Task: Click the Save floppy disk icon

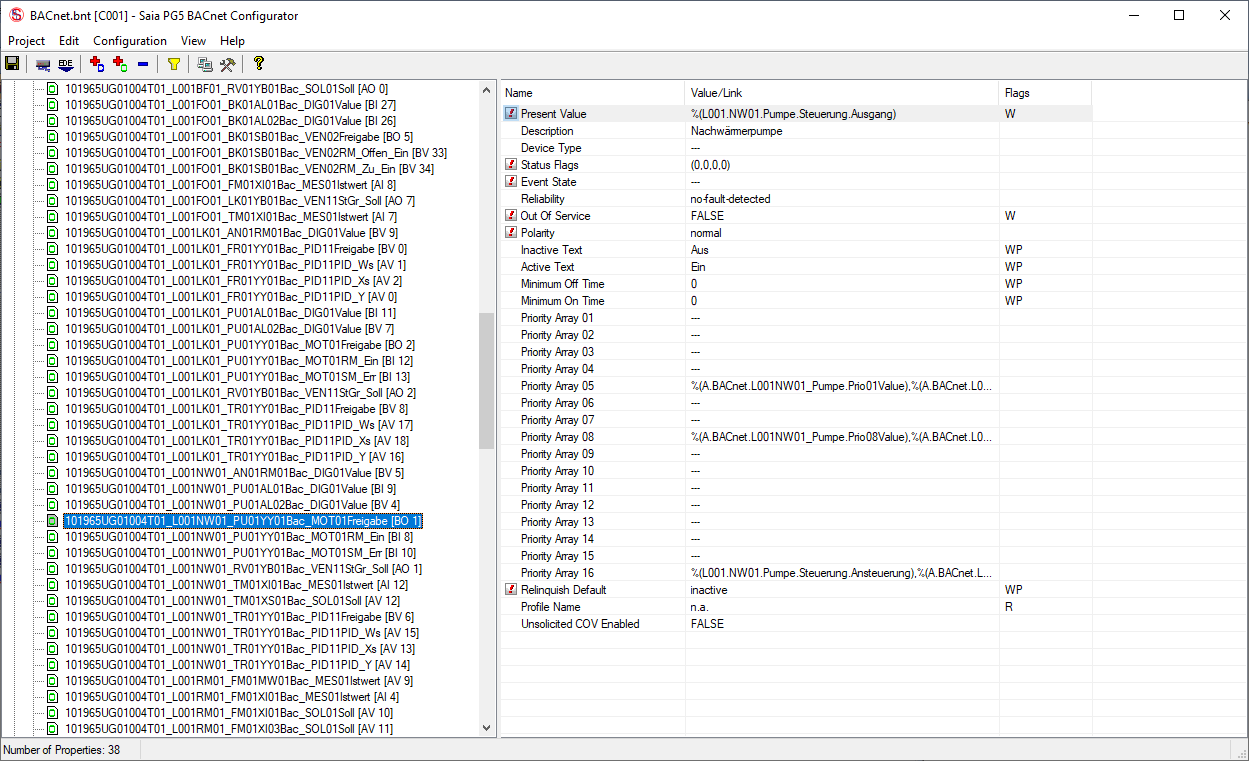Action: pyautogui.click(x=12, y=64)
